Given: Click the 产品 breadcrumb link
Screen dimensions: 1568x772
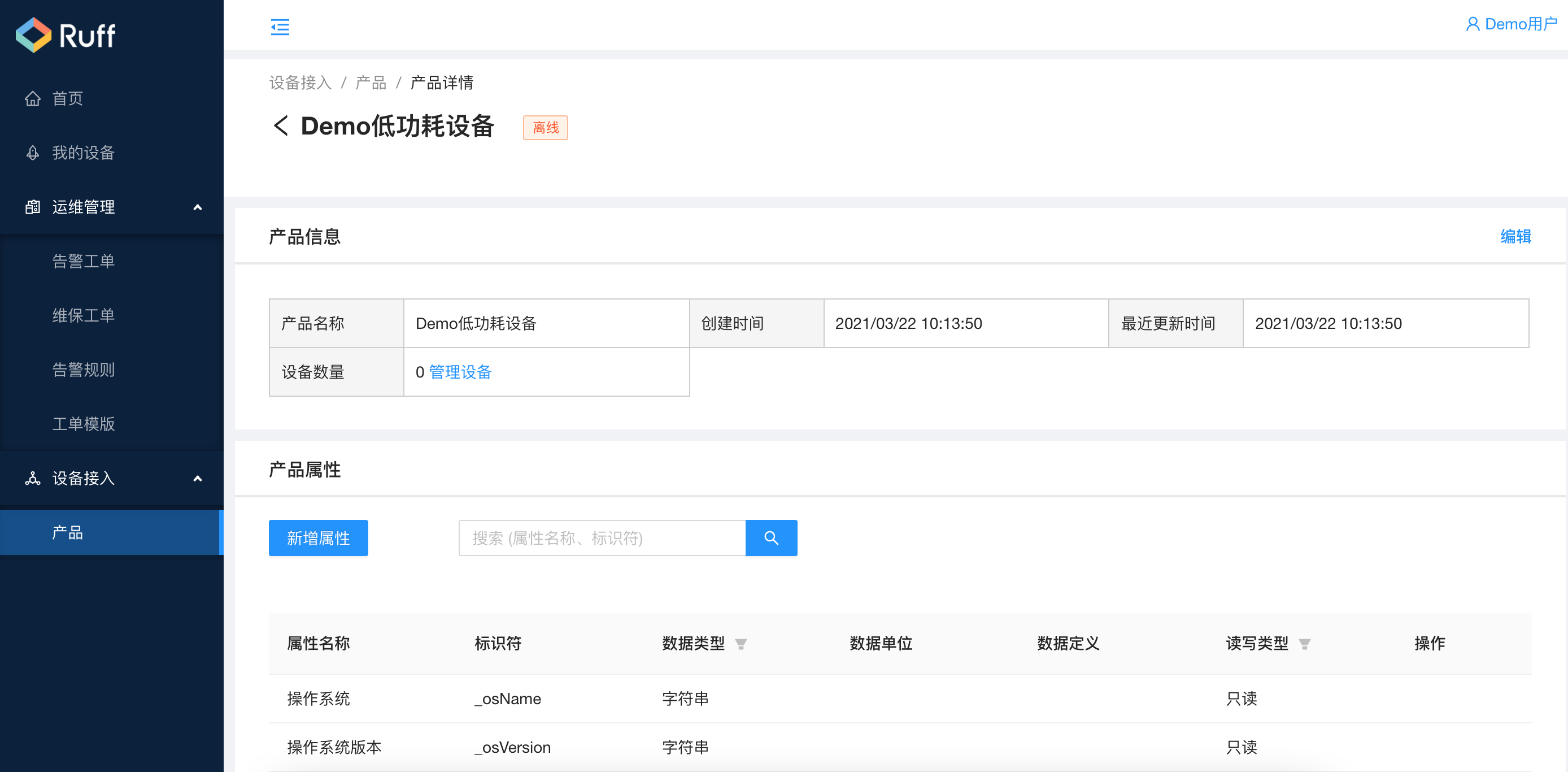Looking at the screenshot, I should 371,82.
